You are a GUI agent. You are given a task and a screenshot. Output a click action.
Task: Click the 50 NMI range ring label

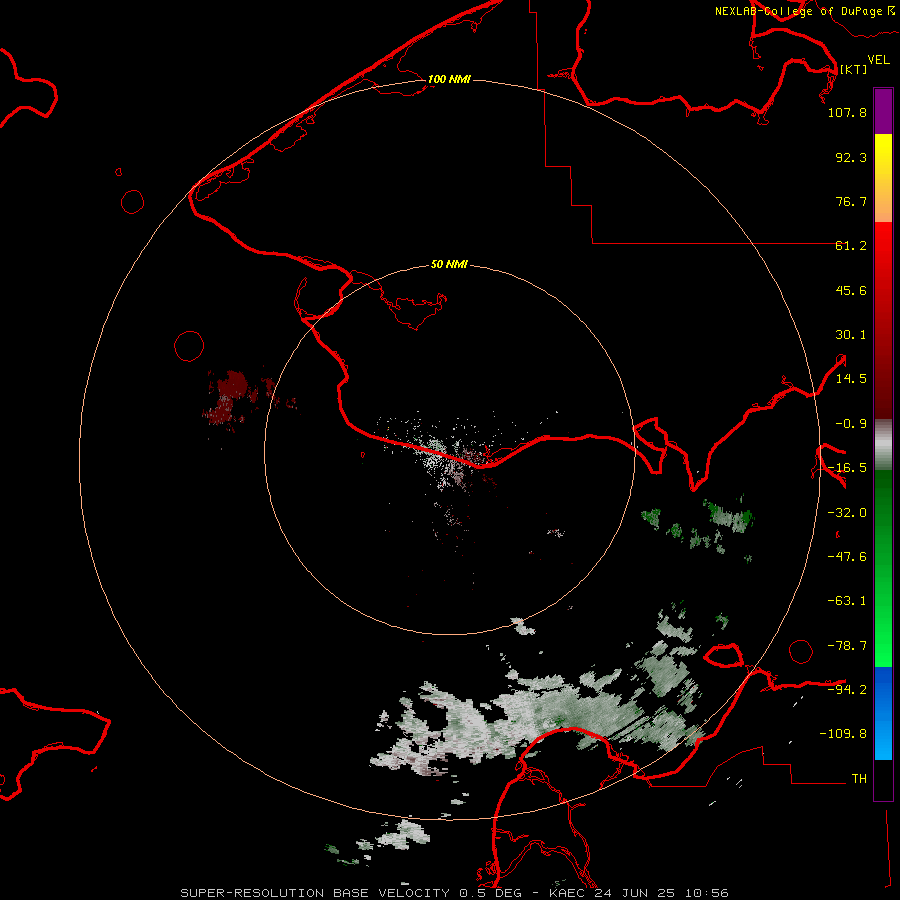coord(449,264)
